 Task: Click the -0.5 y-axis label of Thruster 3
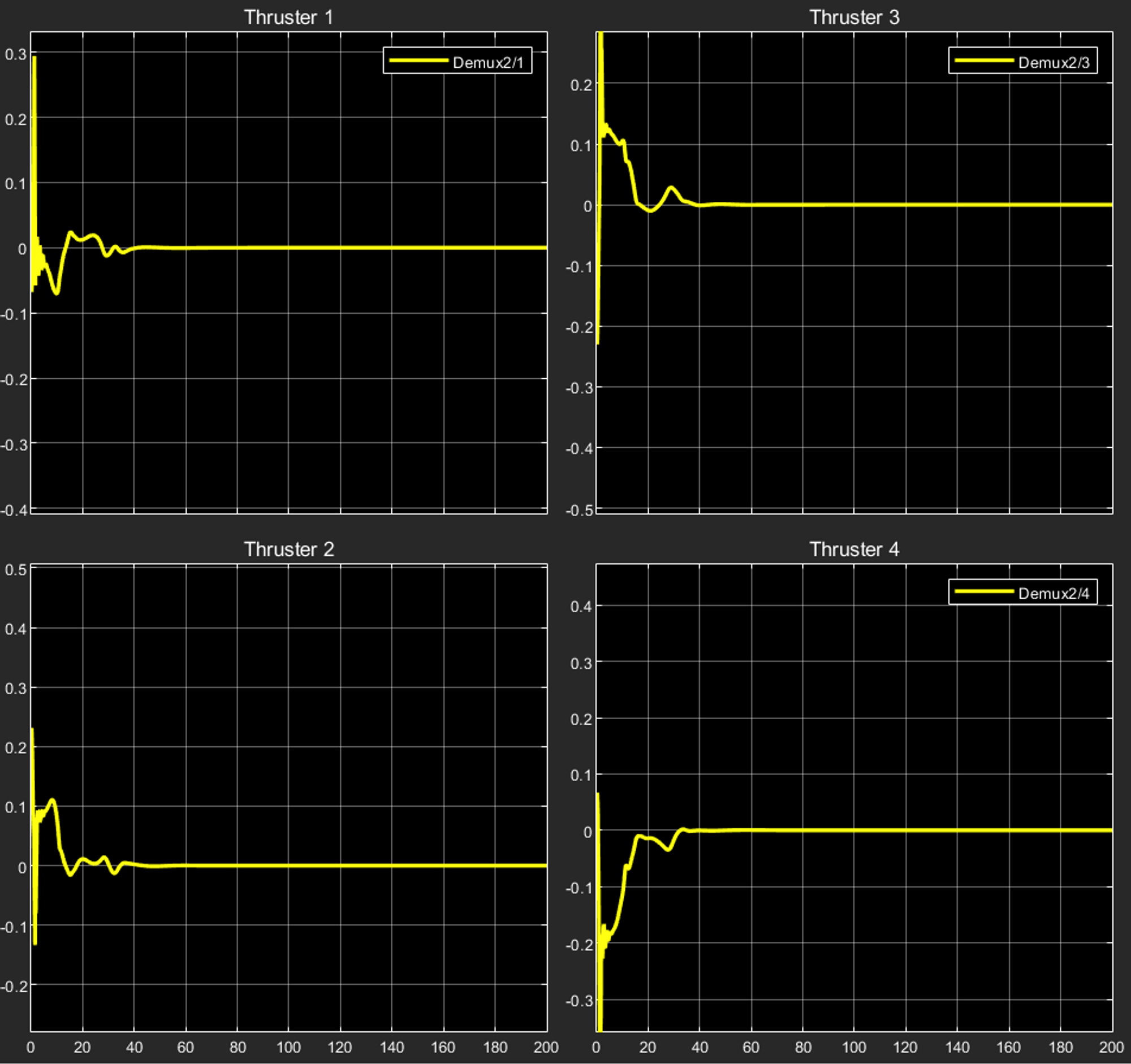[x=579, y=510]
